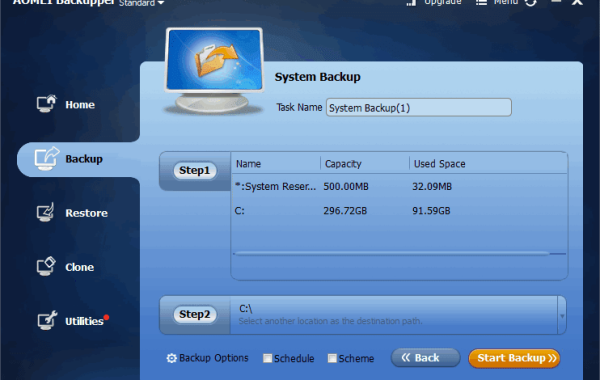Select the Backup section label
Image resolution: width=600 pixels, height=380 pixels.
click(84, 159)
